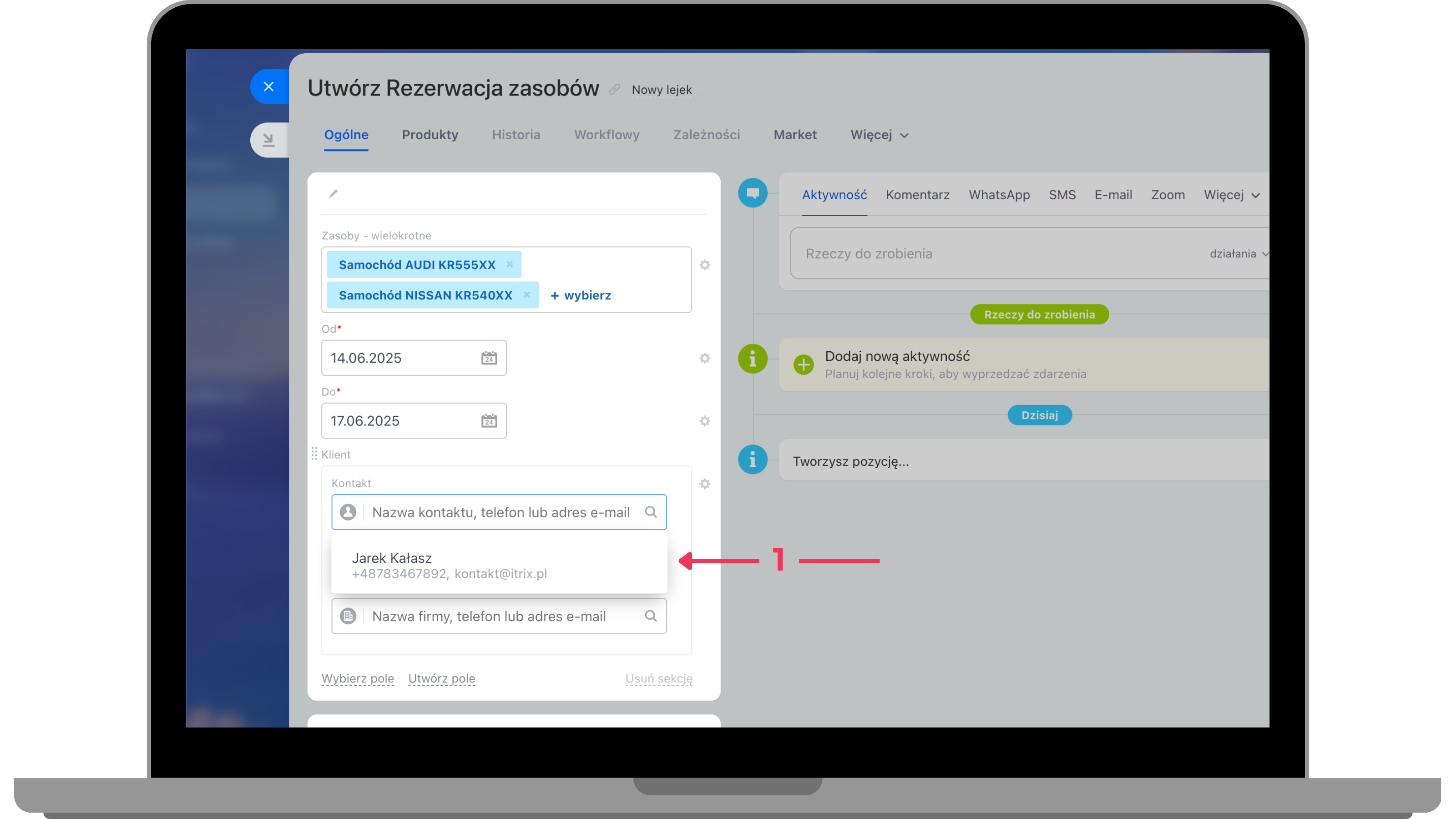Viewport: 1456px width, 819px height.
Task: Copy link icon next to the title
Action: pyautogui.click(x=614, y=89)
